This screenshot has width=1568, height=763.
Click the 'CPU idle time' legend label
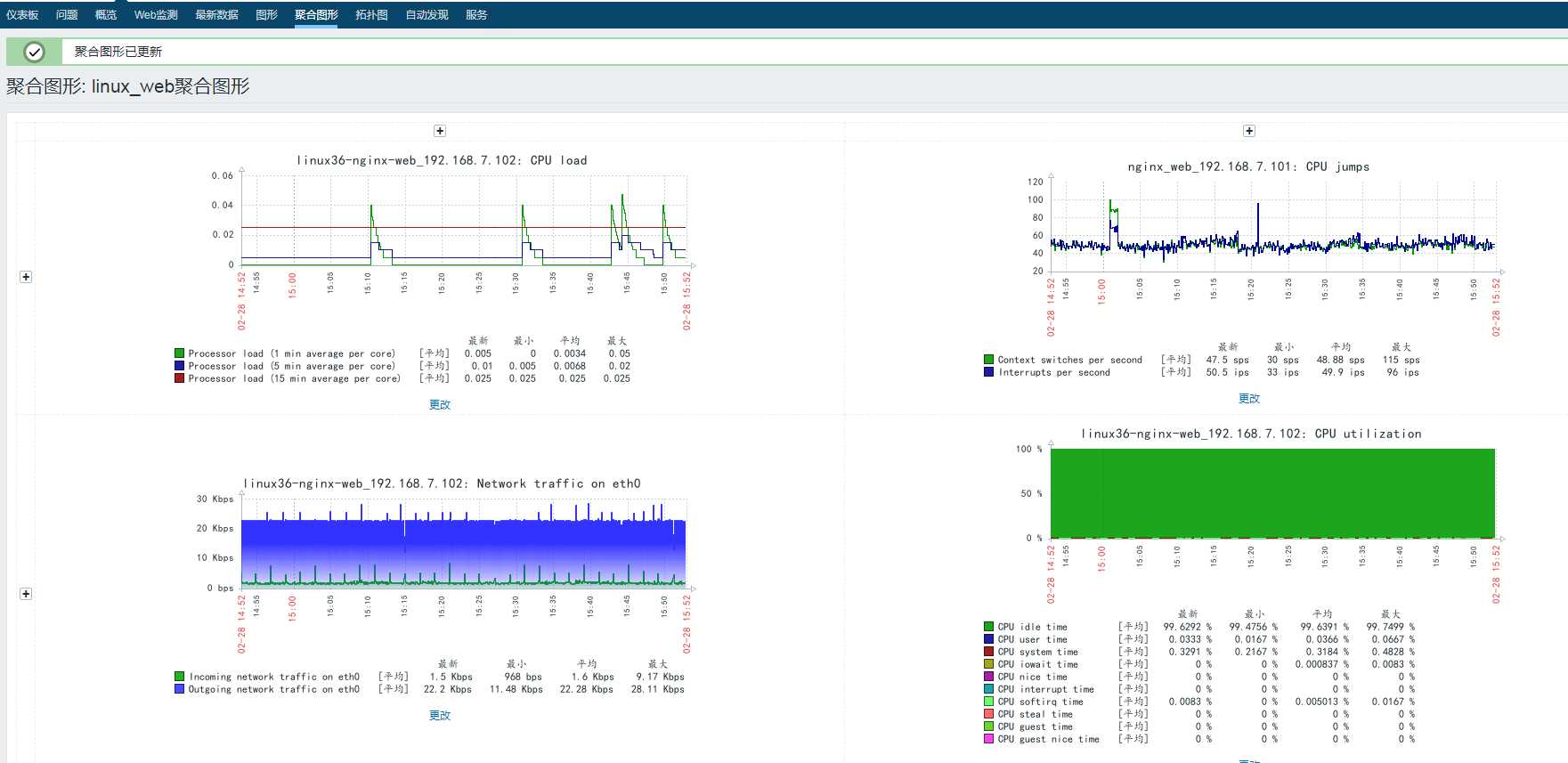(1033, 627)
